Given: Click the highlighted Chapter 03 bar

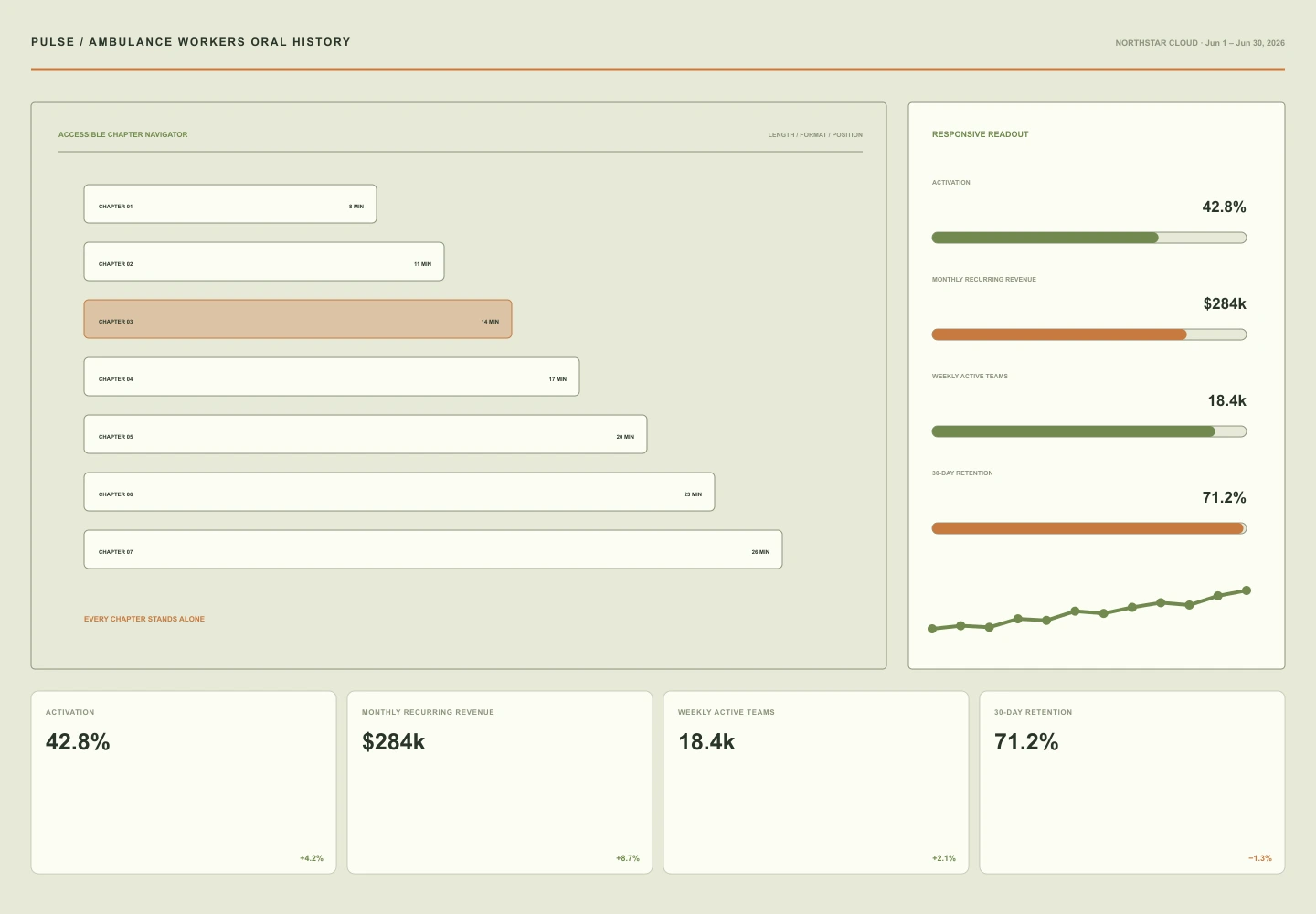Looking at the screenshot, I should tap(298, 319).
